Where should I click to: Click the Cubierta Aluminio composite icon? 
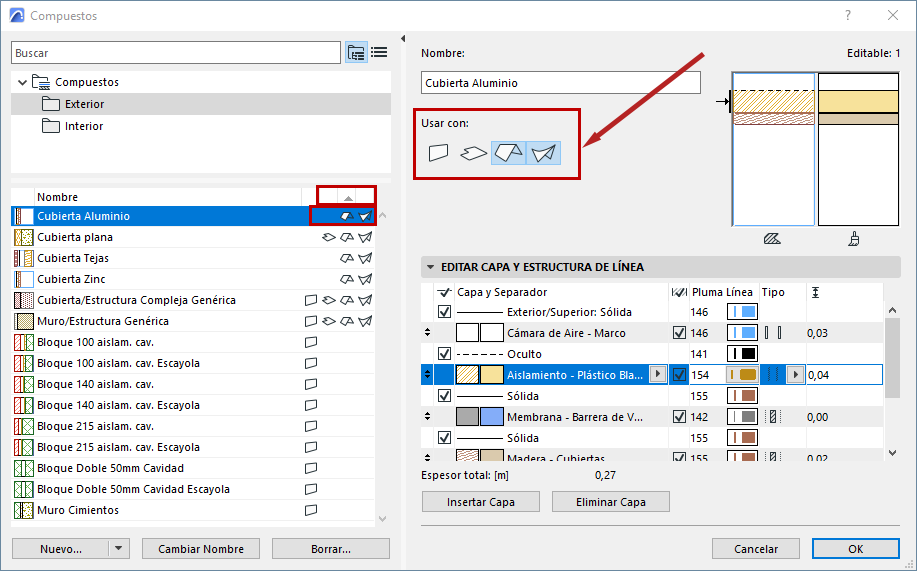coord(24,216)
